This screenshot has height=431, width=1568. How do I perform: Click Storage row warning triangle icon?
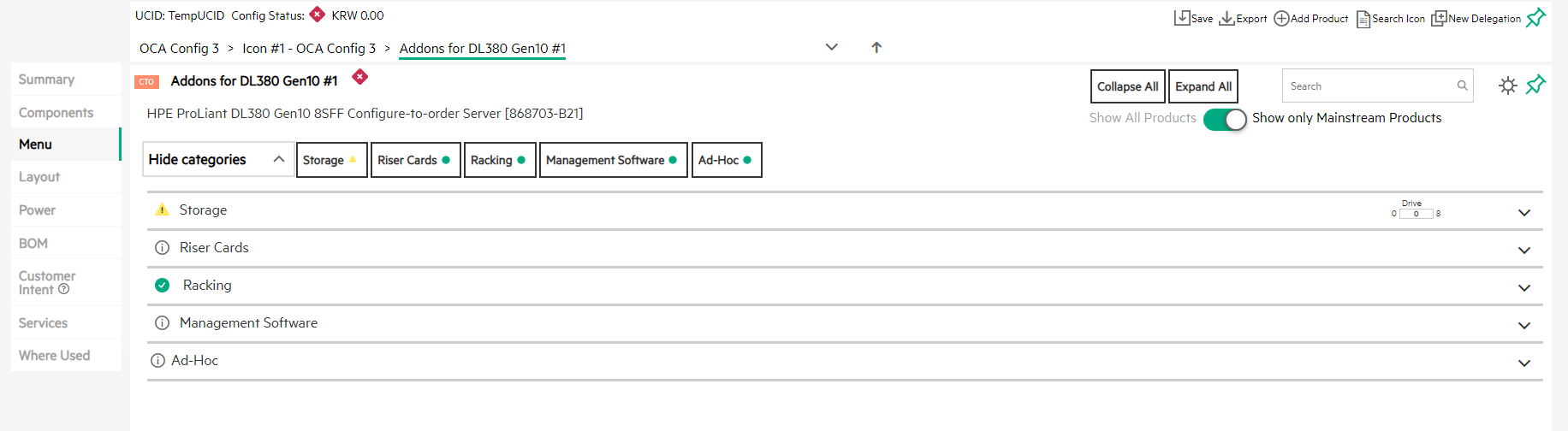click(162, 210)
